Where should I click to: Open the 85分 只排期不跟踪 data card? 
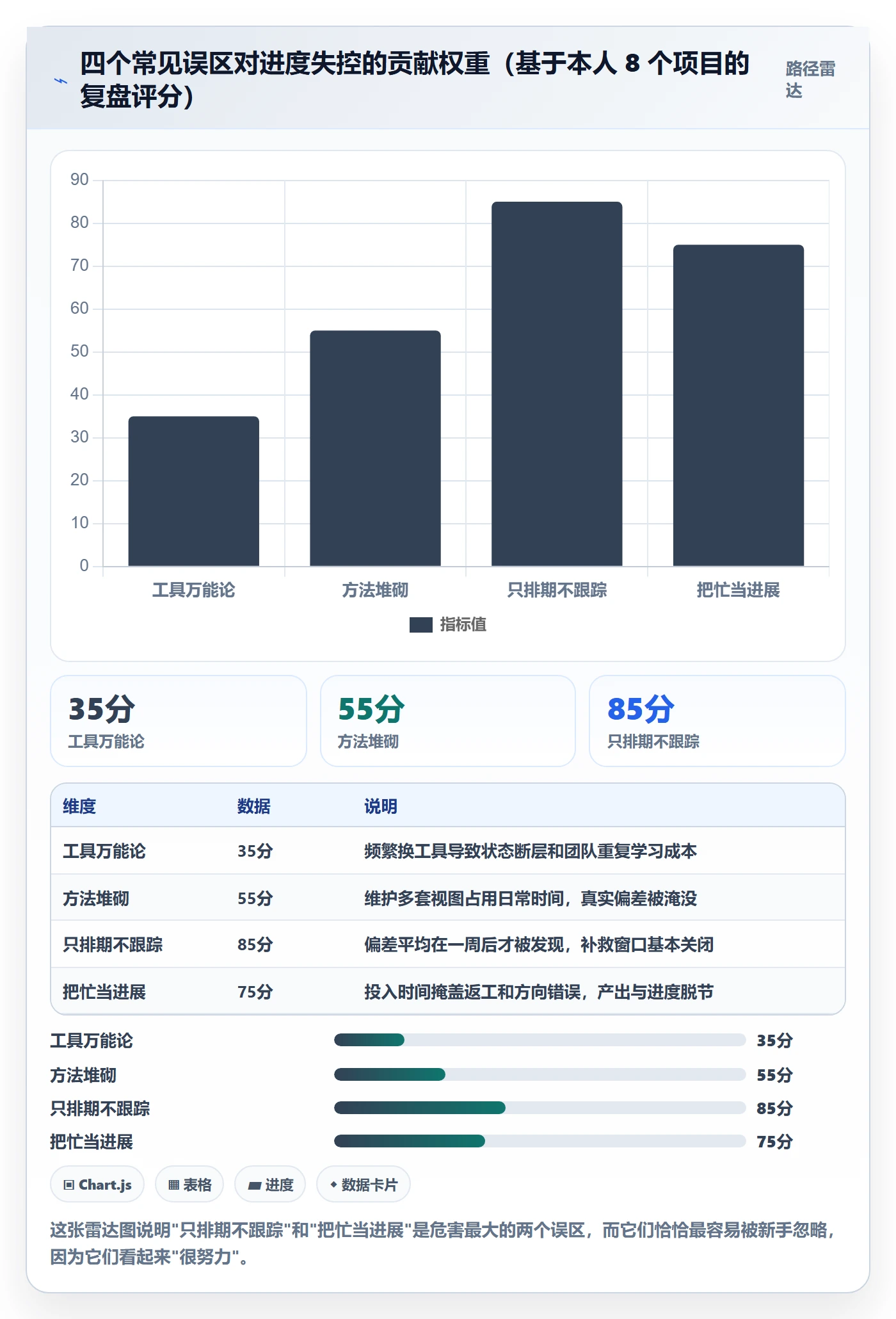coord(717,721)
